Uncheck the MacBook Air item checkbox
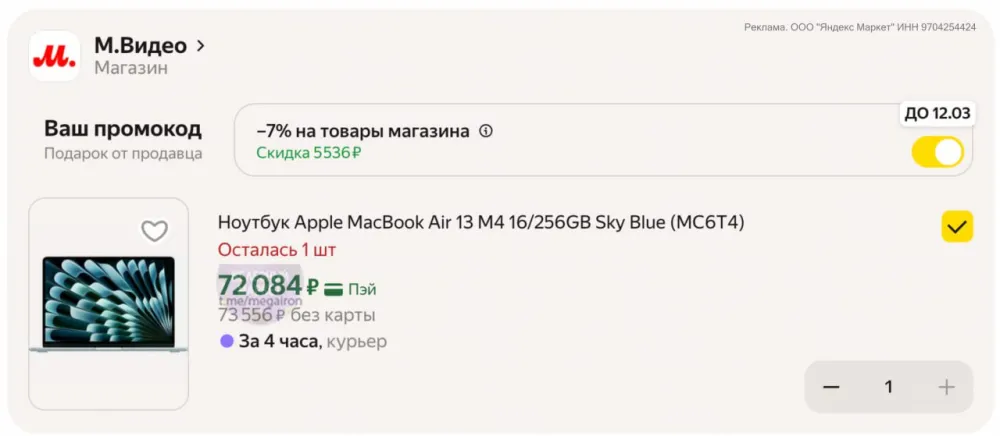Image resolution: width=1000 pixels, height=436 pixels. (x=957, y=227)
